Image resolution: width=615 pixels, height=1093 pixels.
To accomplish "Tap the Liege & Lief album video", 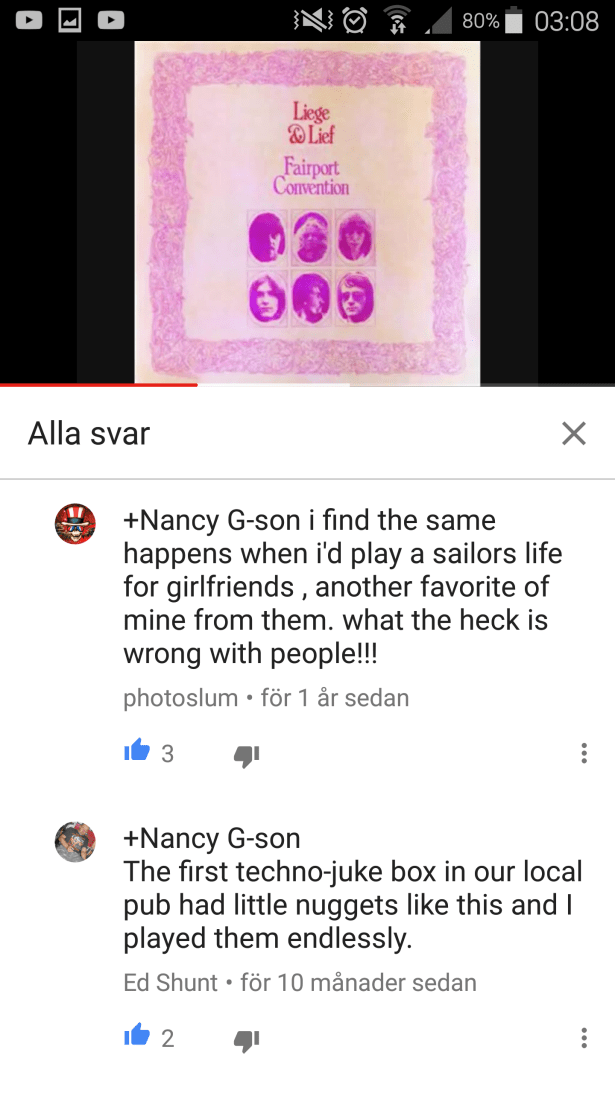I will pyautogui.click(x=308, y=213).
